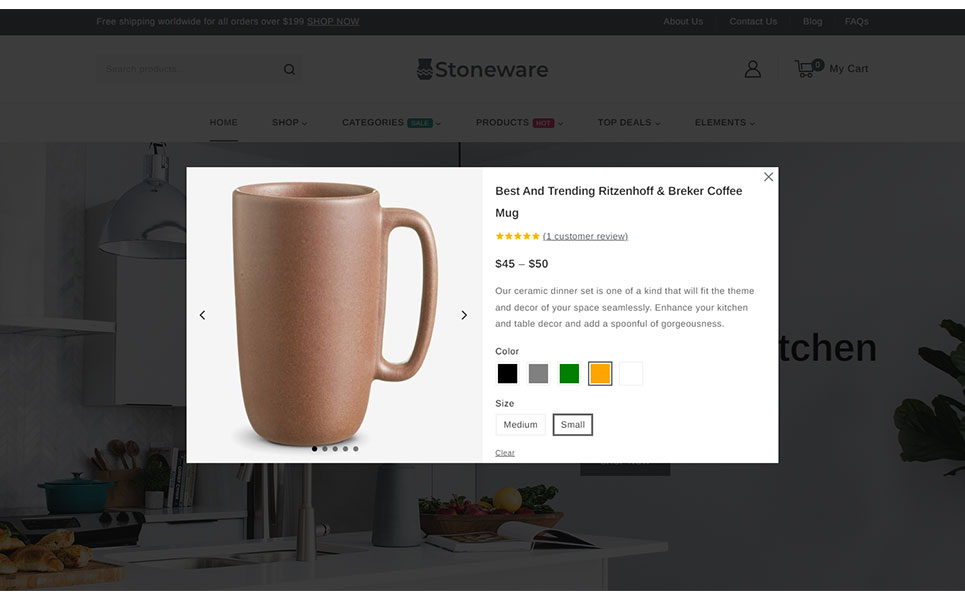Select the Small size option
965x600 pixels.
click(x=572, y=425)
